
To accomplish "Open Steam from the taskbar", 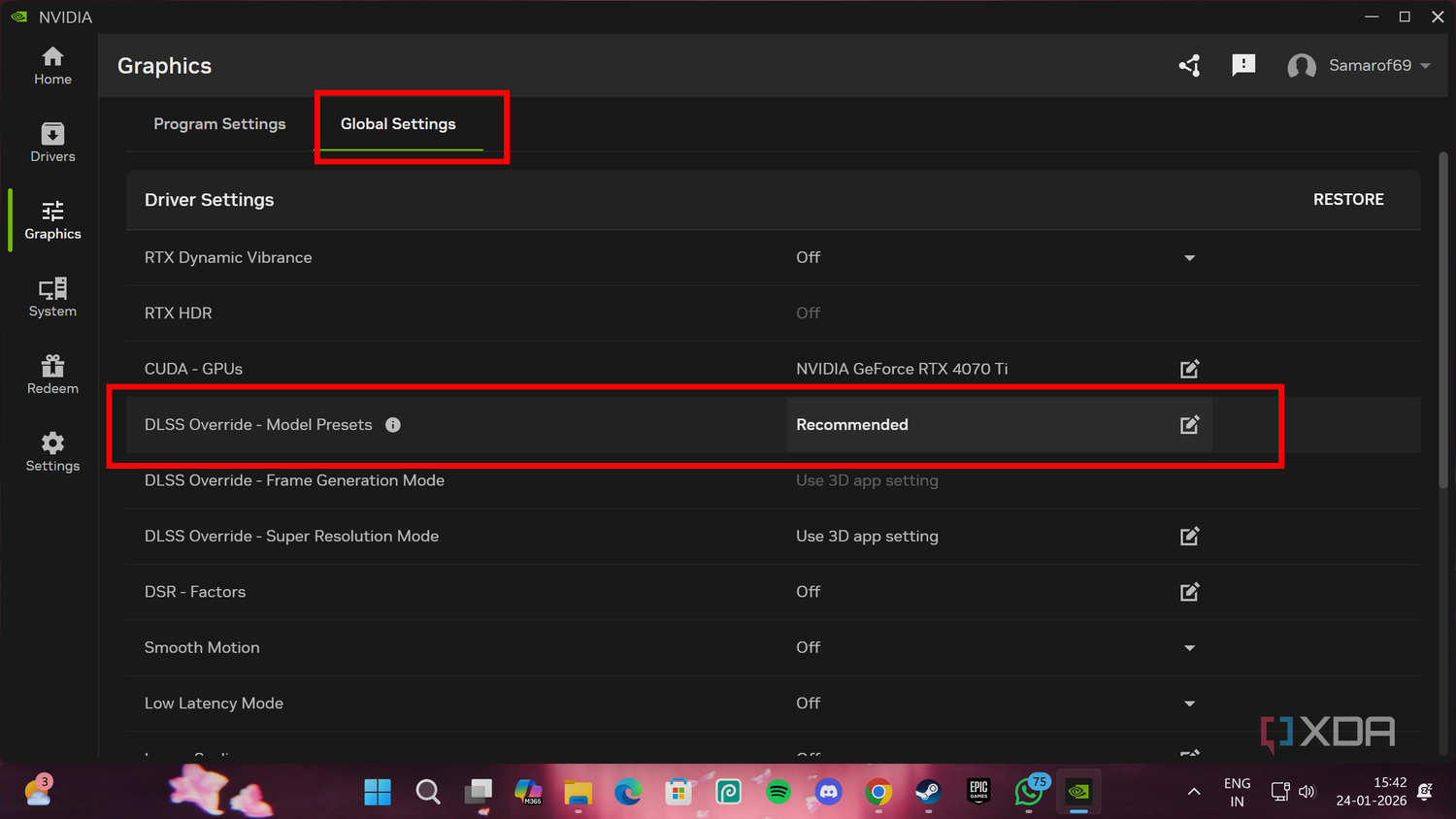I will pyautogui.click(x=928, y=792).
